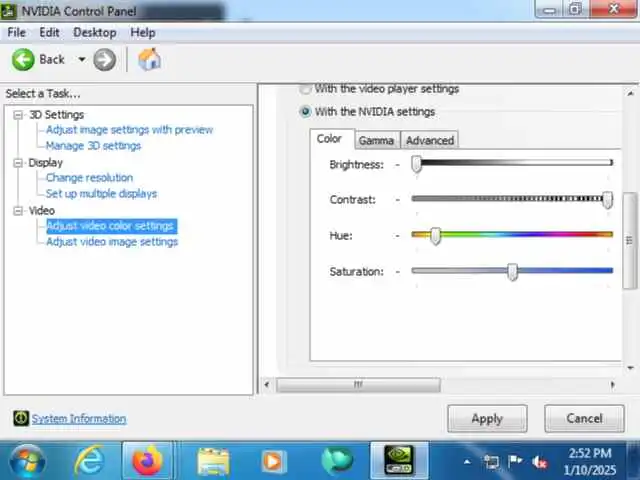Click the Saturation slider handle
The image size is (640, 480).
pyautogui.click(x=513, y=271)
